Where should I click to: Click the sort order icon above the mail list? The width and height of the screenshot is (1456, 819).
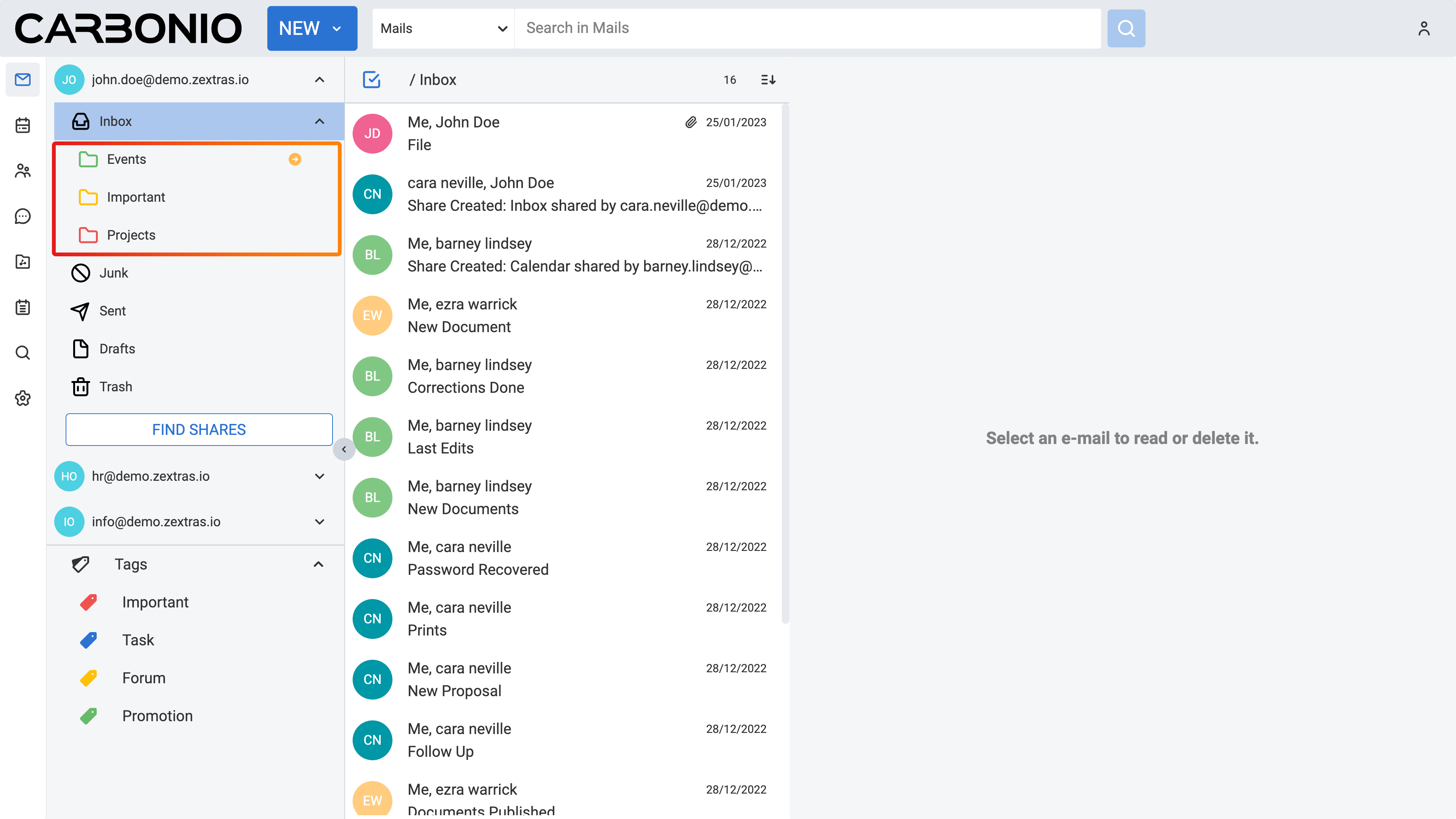click(767, 80)
